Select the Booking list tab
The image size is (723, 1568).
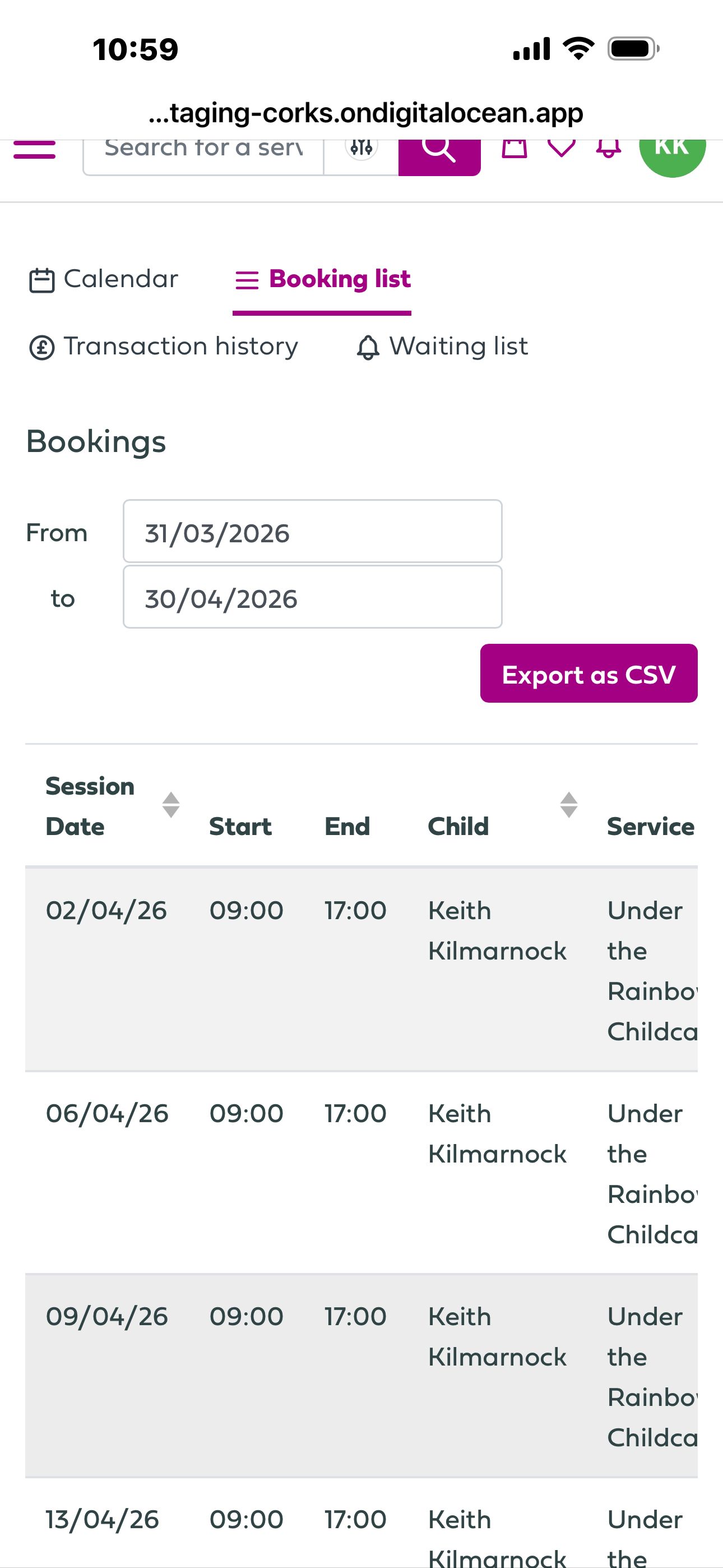[x=323, y=279]
